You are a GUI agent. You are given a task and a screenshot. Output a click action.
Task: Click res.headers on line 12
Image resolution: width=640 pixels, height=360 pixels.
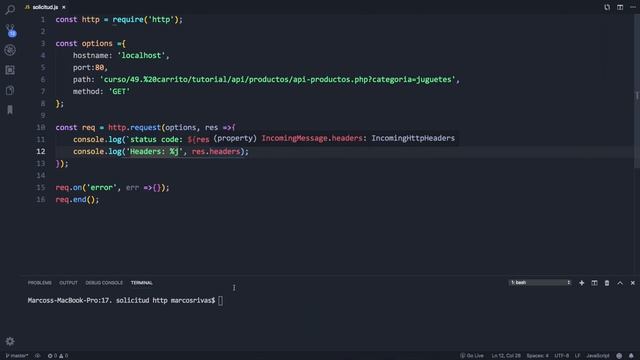pyautogui.click(x=216, y=151)
